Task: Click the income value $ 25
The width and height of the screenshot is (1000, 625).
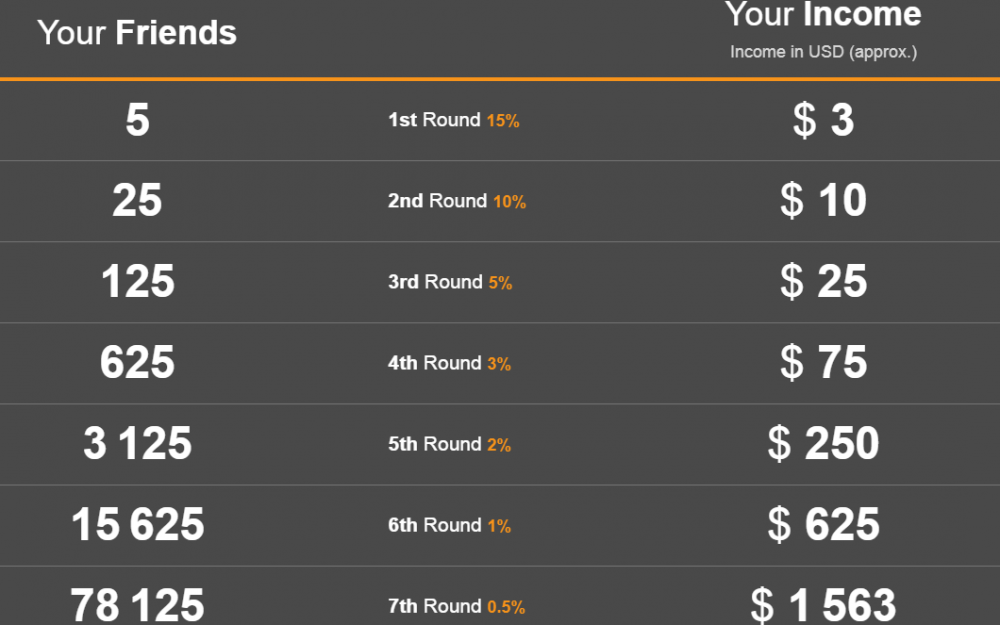Action: click(823, 282)
